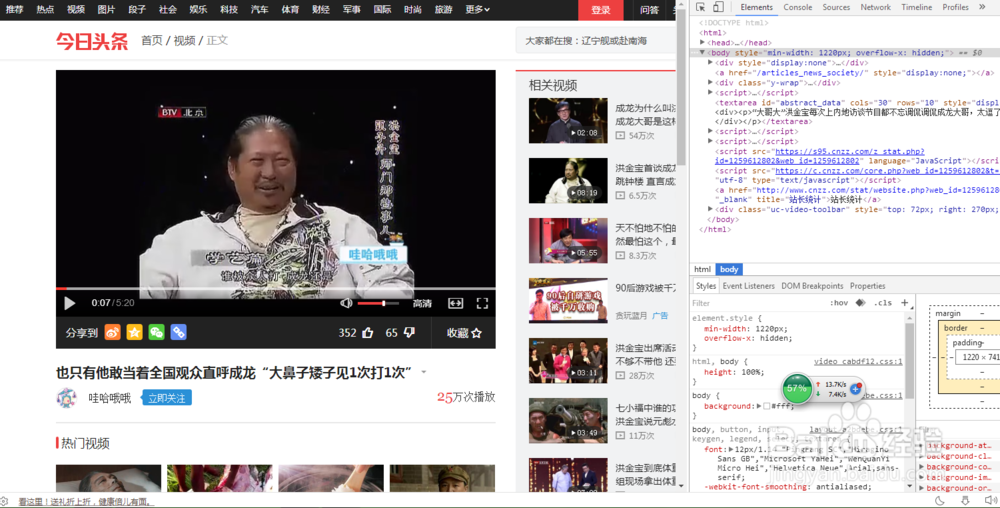Switch to DevTools Timeline tab

click(x=916, y=7)
